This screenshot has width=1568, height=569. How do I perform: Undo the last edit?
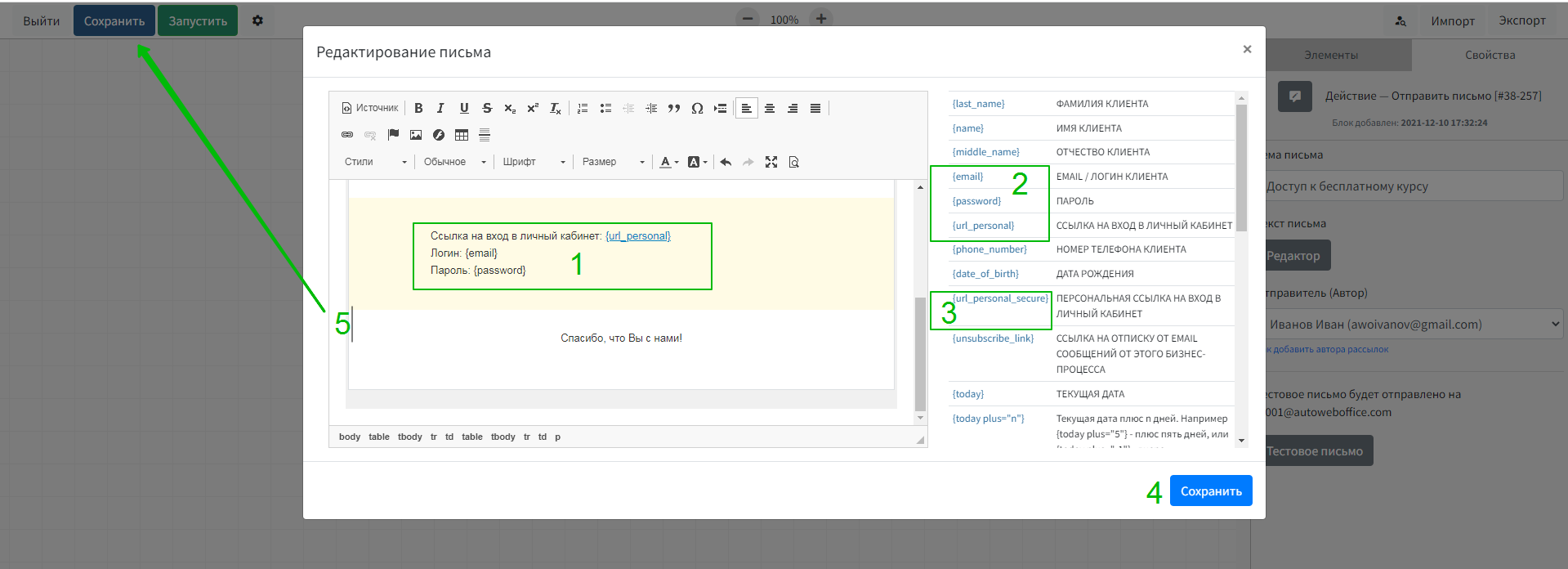click(726, 162)
